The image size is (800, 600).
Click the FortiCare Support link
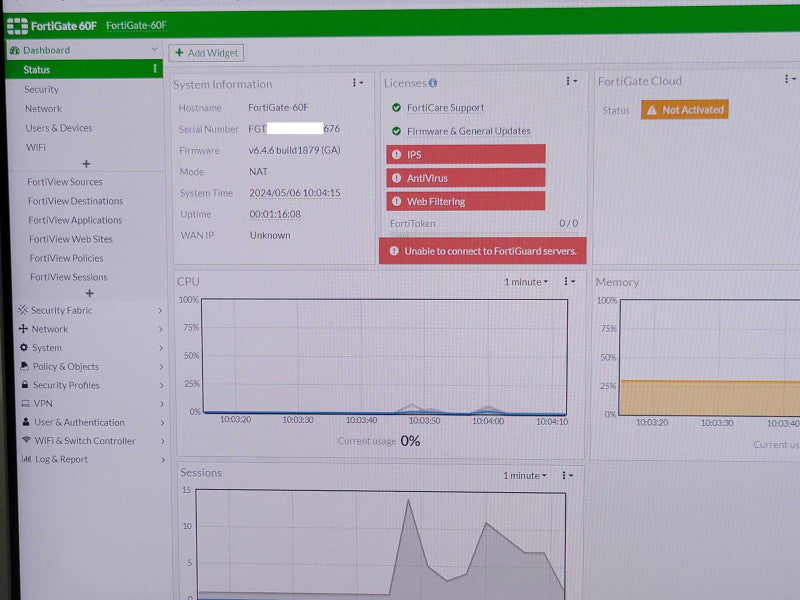click(x=445, y=108)
